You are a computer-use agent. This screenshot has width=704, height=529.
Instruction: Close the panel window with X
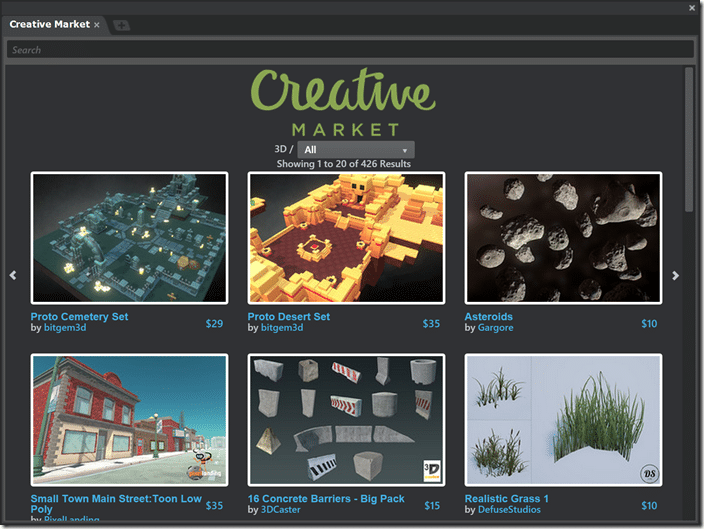pos(692,8)
